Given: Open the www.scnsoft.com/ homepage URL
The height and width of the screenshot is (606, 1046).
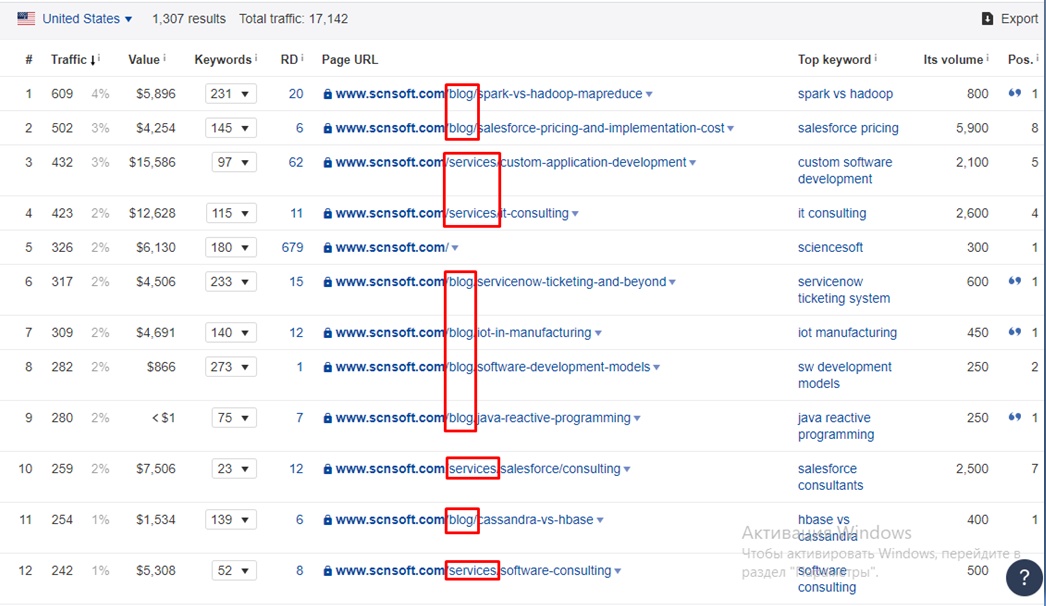Looking at the screenshot, I should tap(392, 248).
